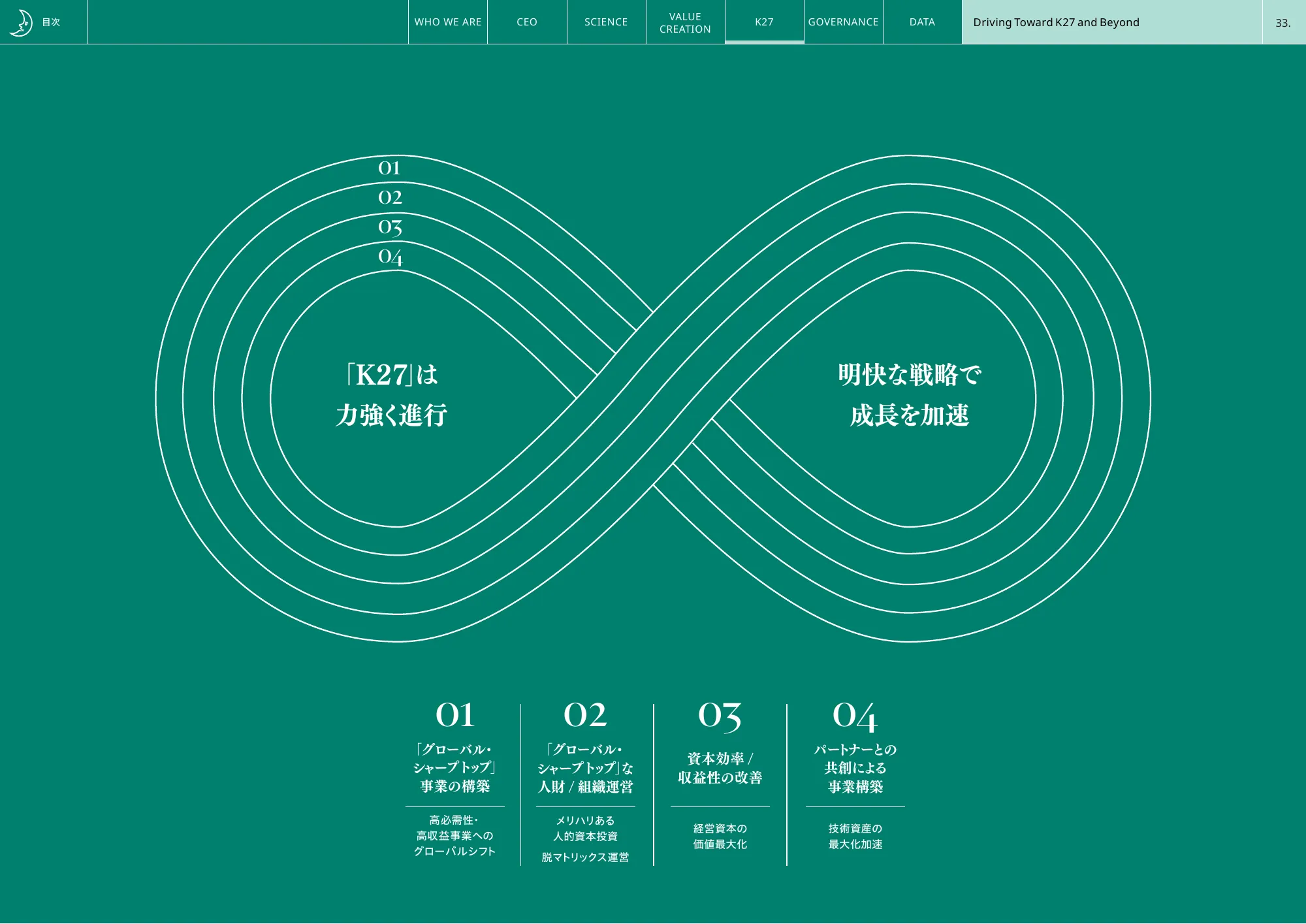Switch to the CEO section tab
Image resolution: width=1306 pixels, height=924 pixels.
tap(527, 22)
